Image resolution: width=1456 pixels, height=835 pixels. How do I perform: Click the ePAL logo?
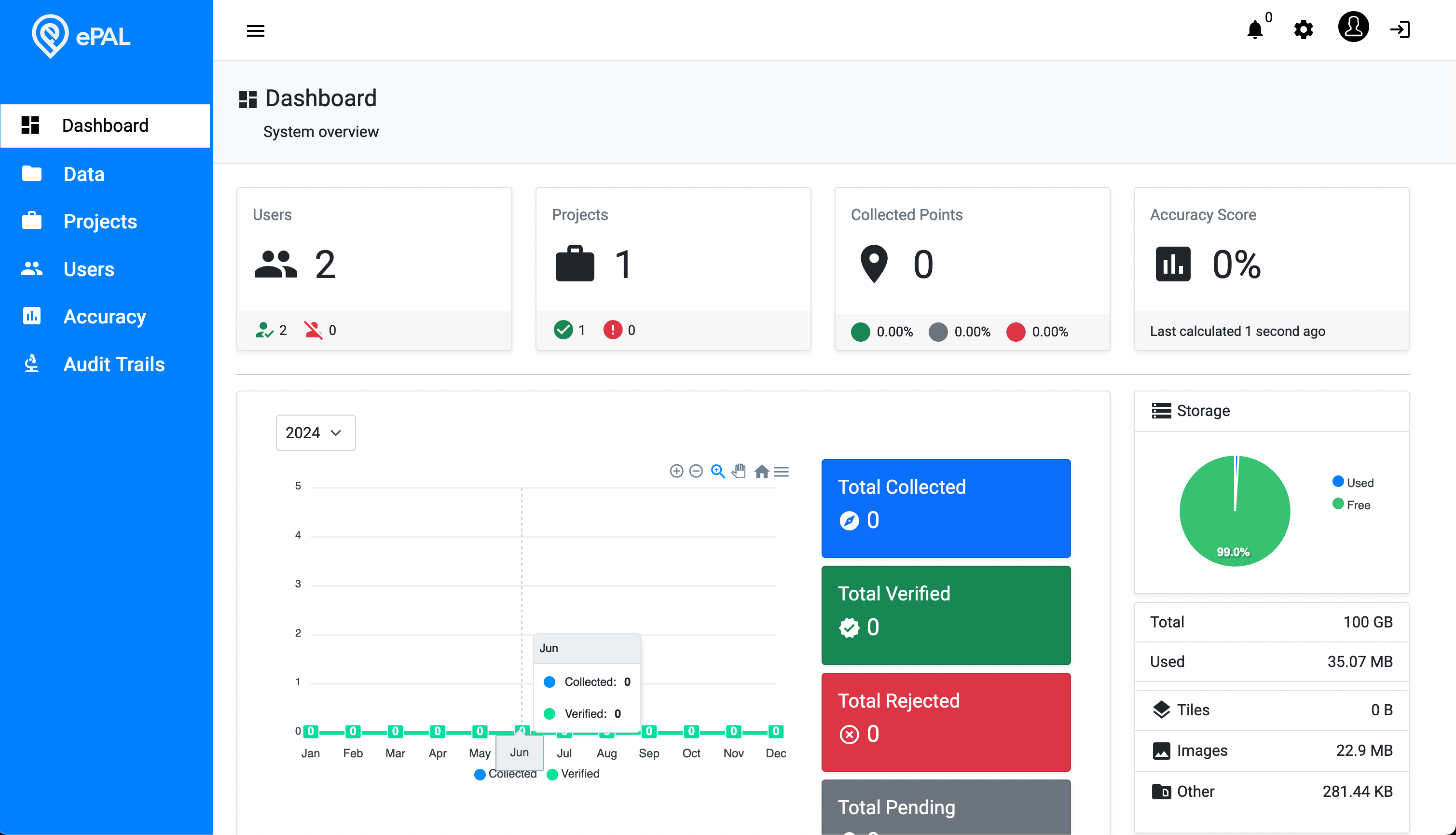pyautogui.click(x=81, y=36)
